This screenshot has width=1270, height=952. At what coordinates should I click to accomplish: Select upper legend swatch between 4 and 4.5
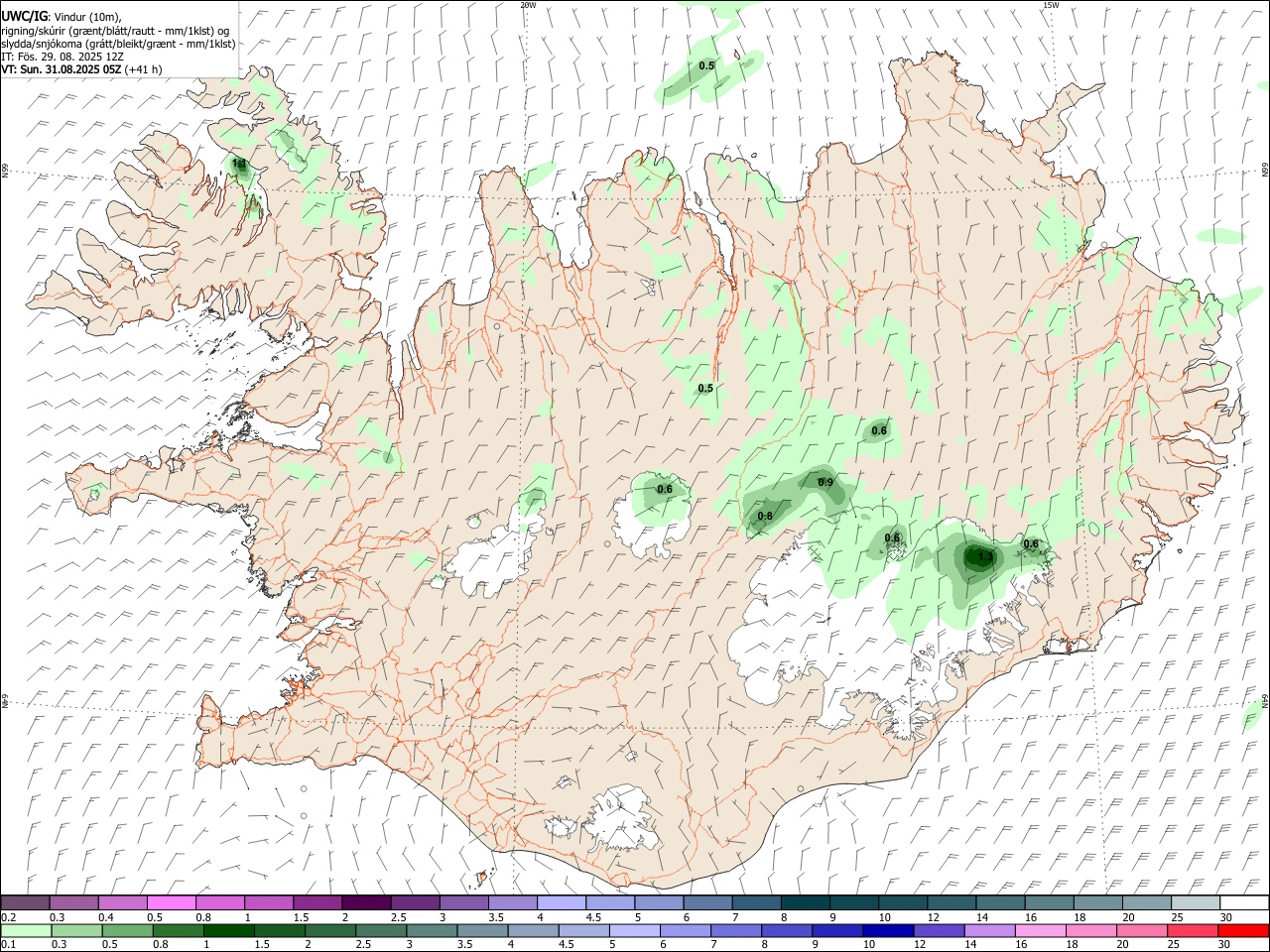(562, 903)
